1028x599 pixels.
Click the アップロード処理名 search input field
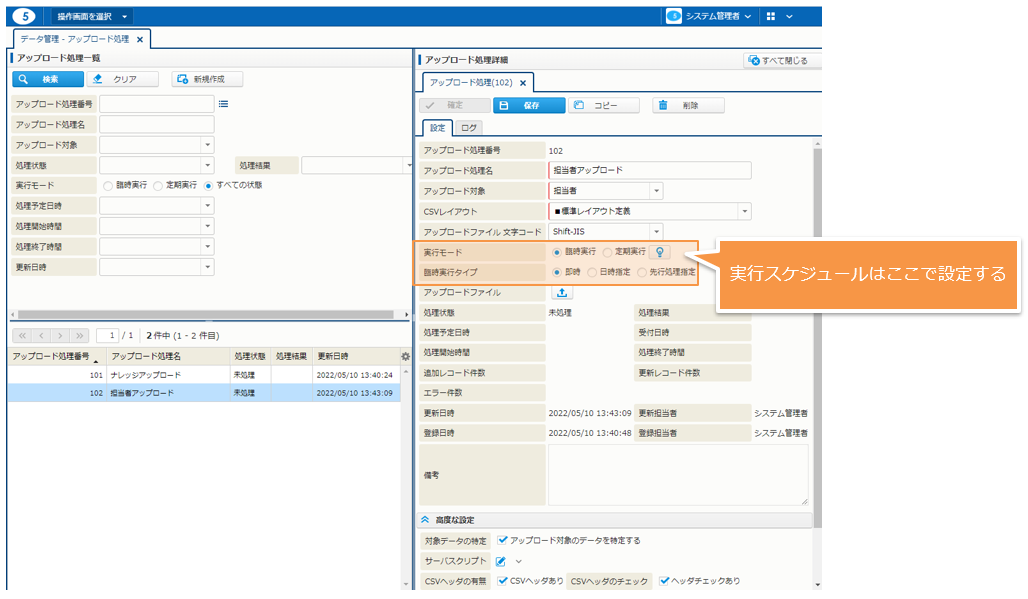[156, 125]
